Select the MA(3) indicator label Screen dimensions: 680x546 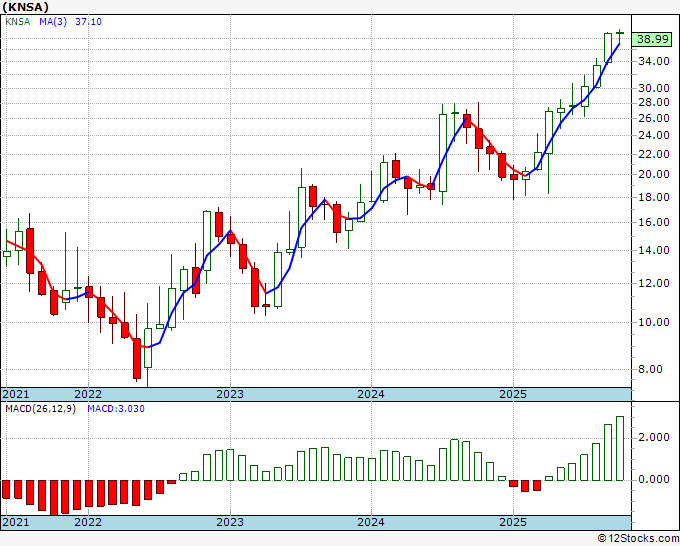pos(53,22)
